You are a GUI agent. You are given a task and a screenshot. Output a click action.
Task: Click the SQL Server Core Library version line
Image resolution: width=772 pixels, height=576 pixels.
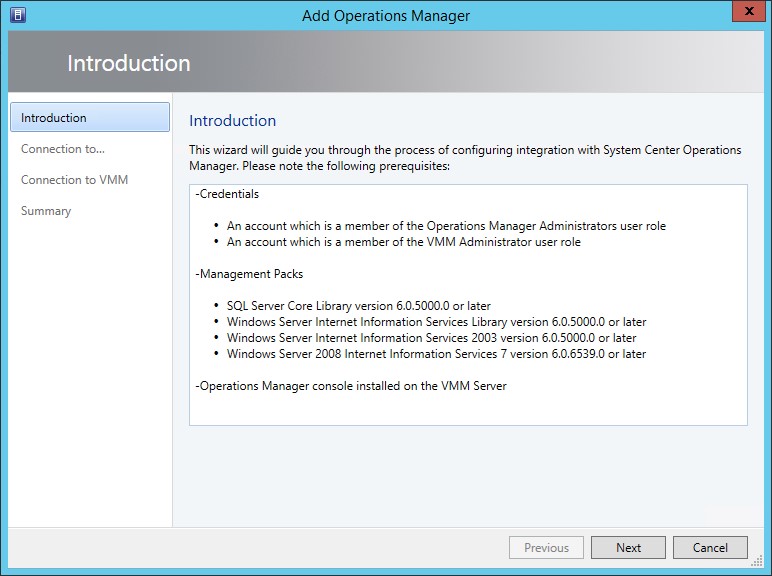[x=358, y=306]
